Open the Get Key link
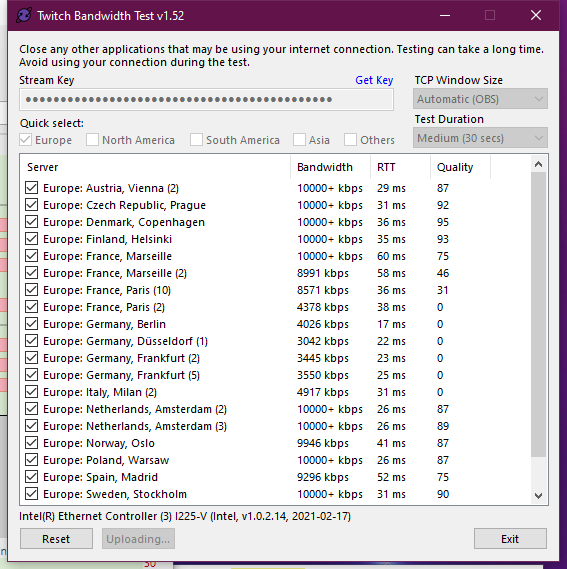Viewport: 567px width, 569px height. click(x=374, y=80)
